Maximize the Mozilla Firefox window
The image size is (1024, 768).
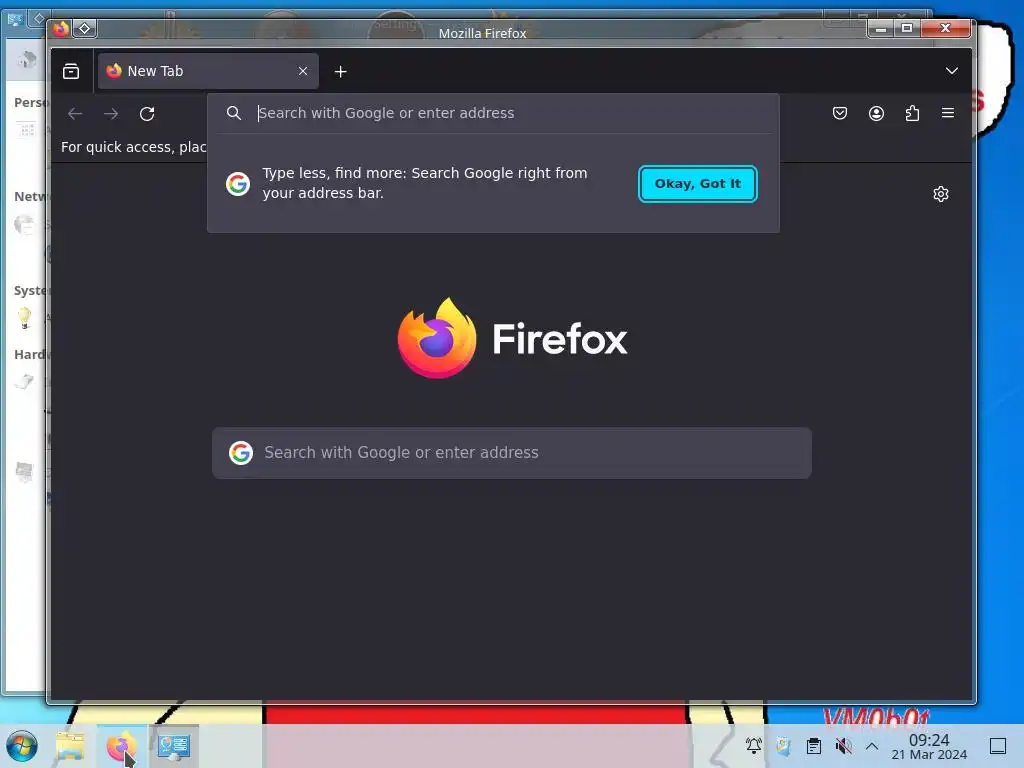pos(906,28)
